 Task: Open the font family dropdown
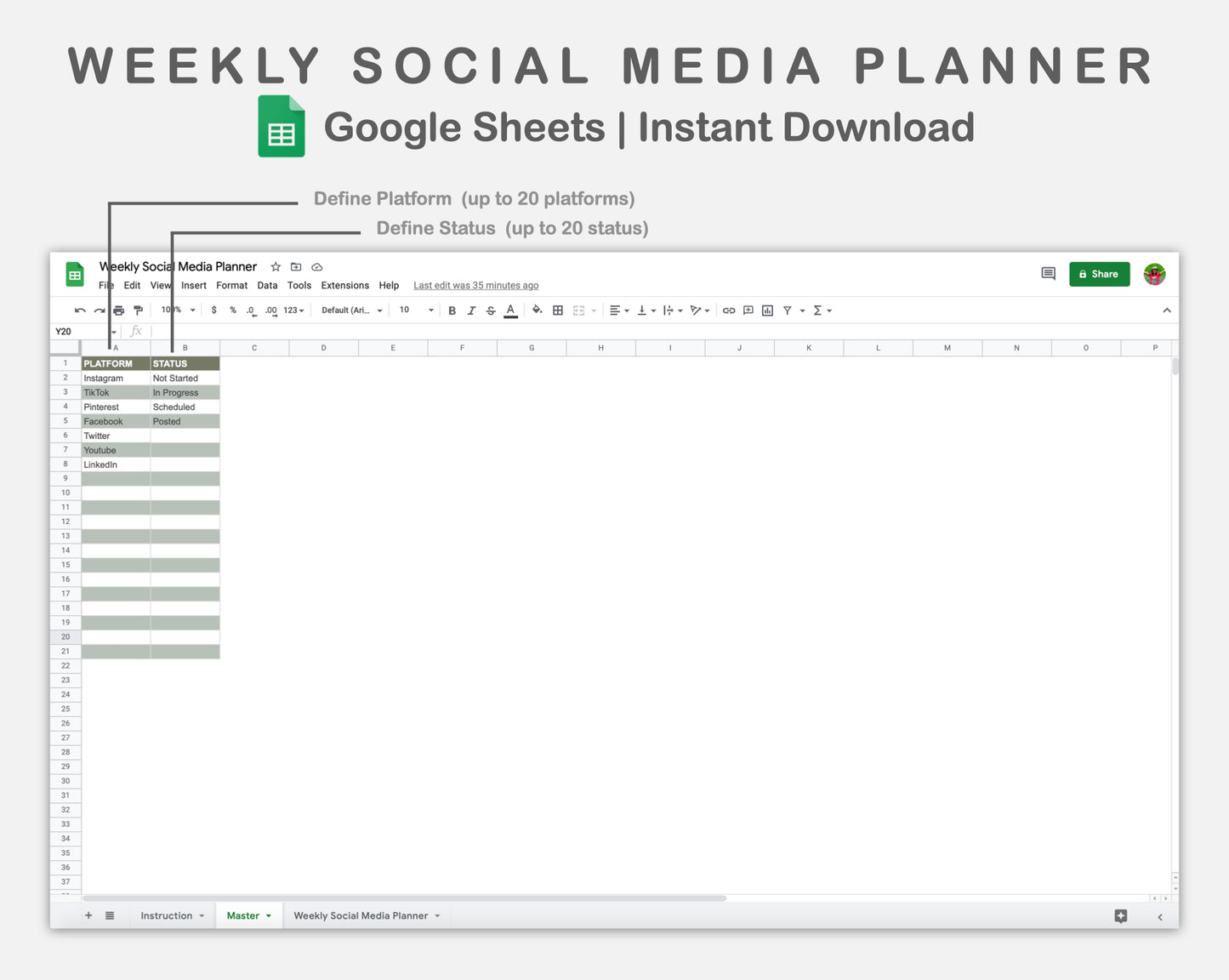click(x=350, y=310)
